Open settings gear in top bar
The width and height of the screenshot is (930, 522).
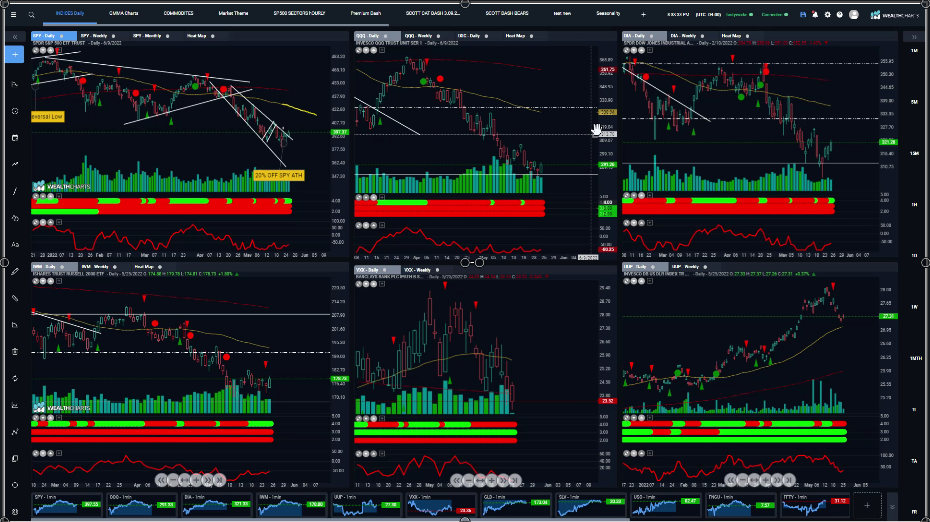827,15
